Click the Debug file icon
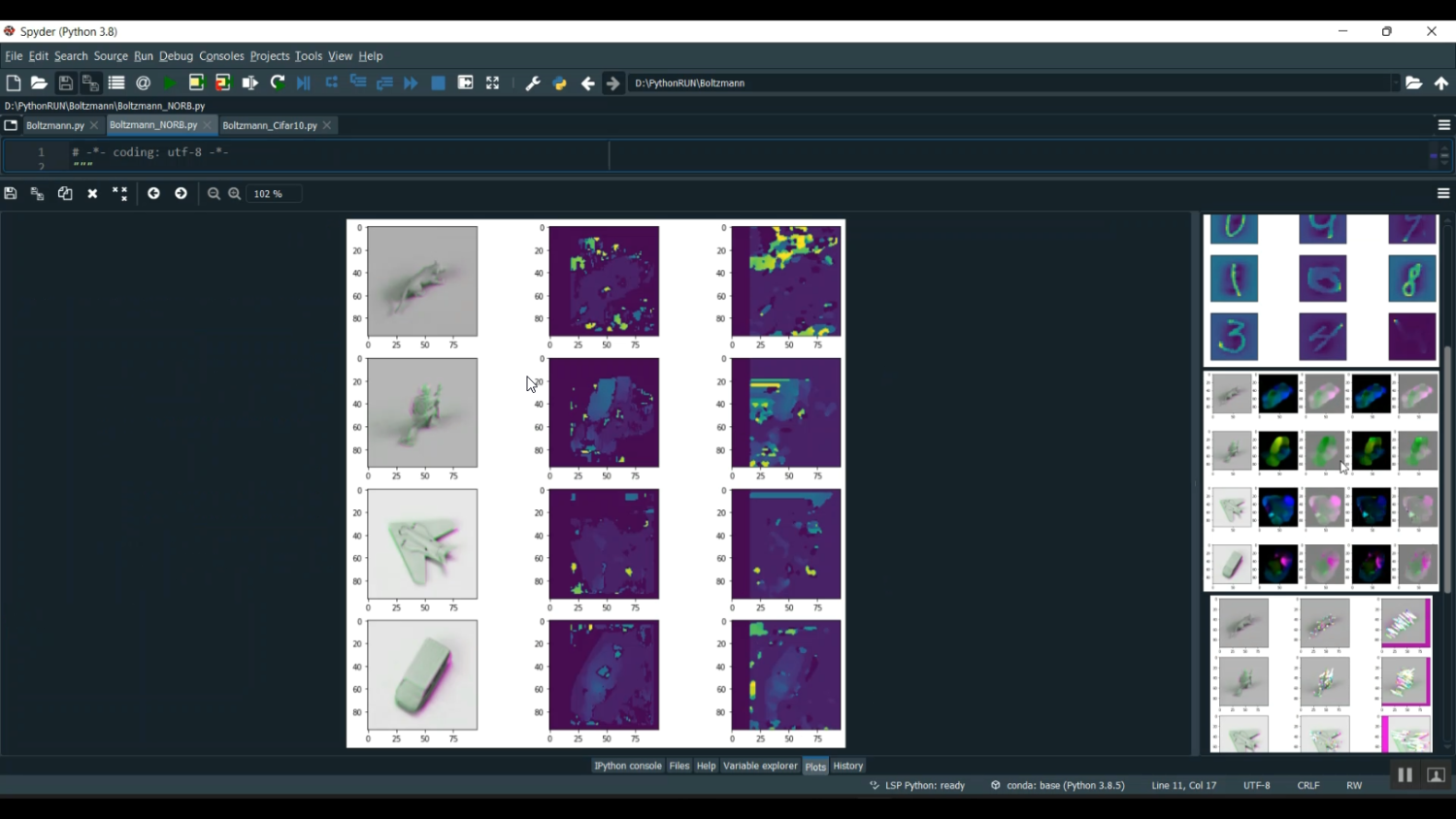1456x819 pixels. (x=304, y=83)
